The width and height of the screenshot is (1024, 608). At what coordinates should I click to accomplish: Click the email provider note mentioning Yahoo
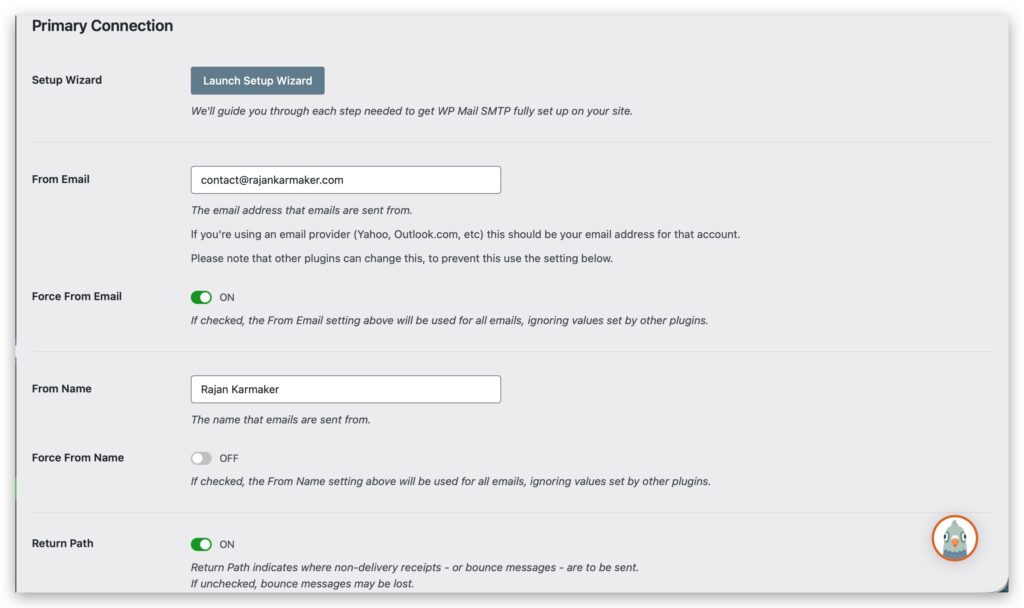point(465,234)
